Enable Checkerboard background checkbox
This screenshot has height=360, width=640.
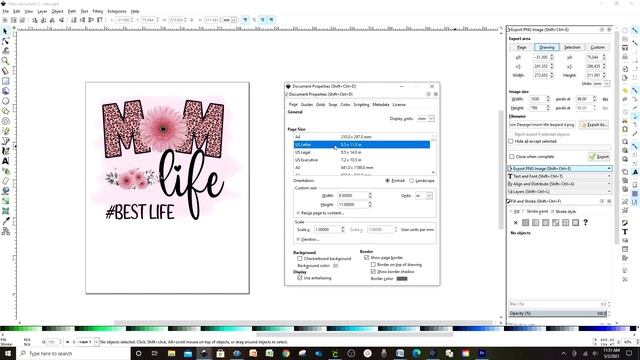click(x=300, y=259)
